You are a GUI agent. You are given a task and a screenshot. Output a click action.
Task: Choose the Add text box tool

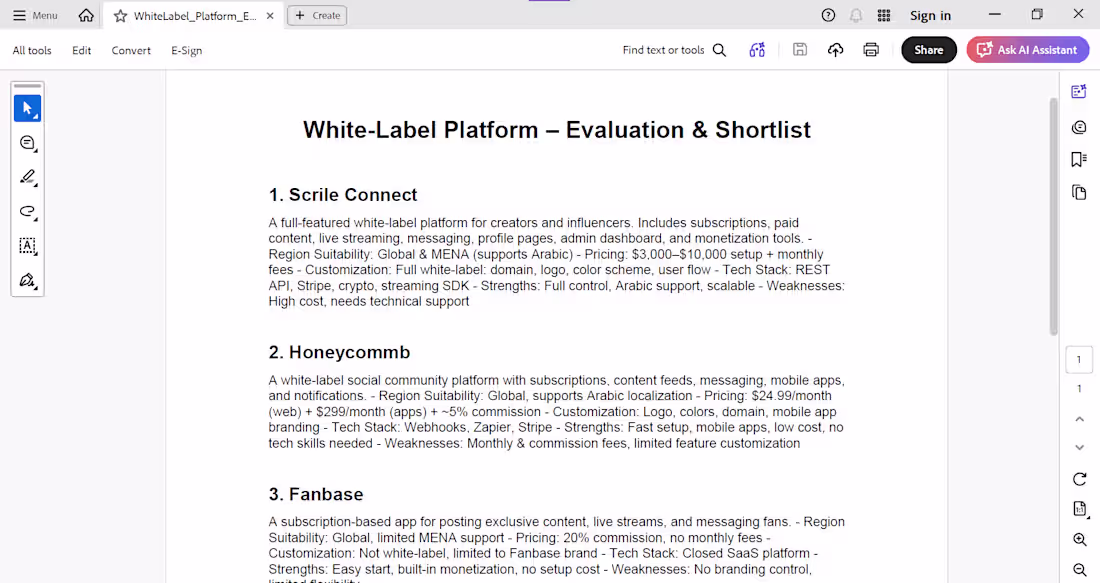[27, 246]
